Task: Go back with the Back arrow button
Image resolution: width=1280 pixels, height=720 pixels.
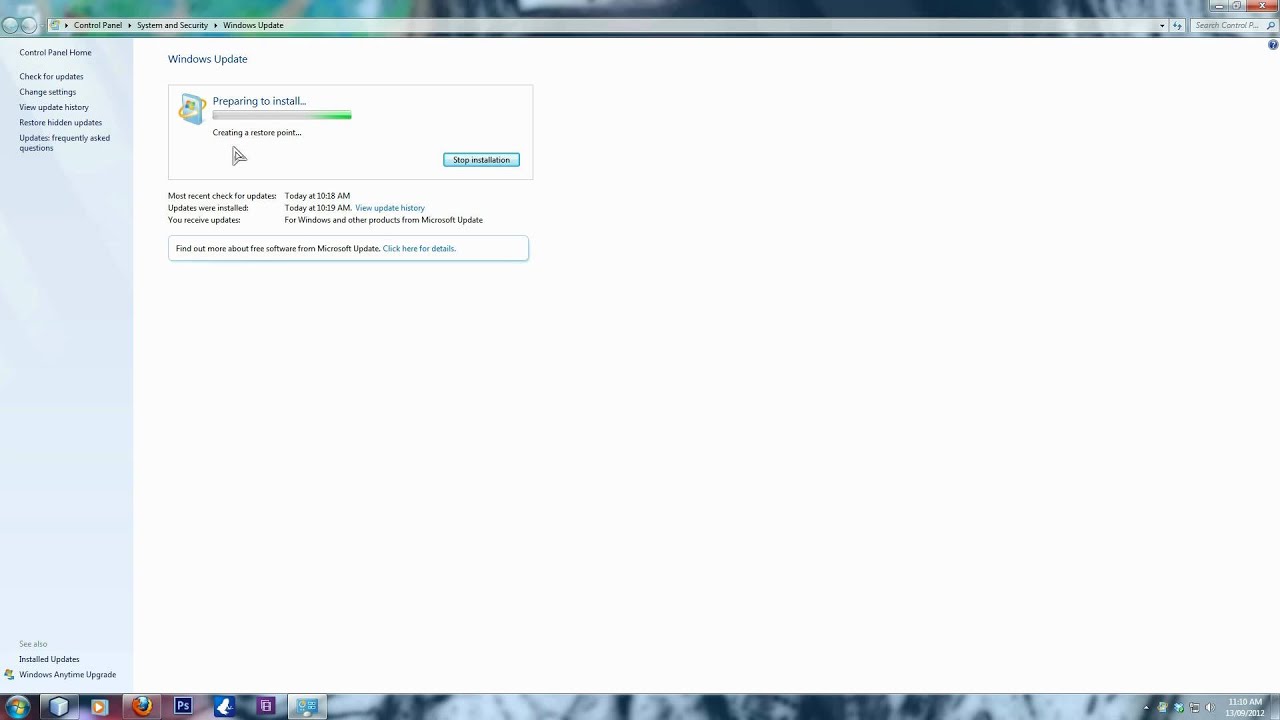Action: coord(11,25)
